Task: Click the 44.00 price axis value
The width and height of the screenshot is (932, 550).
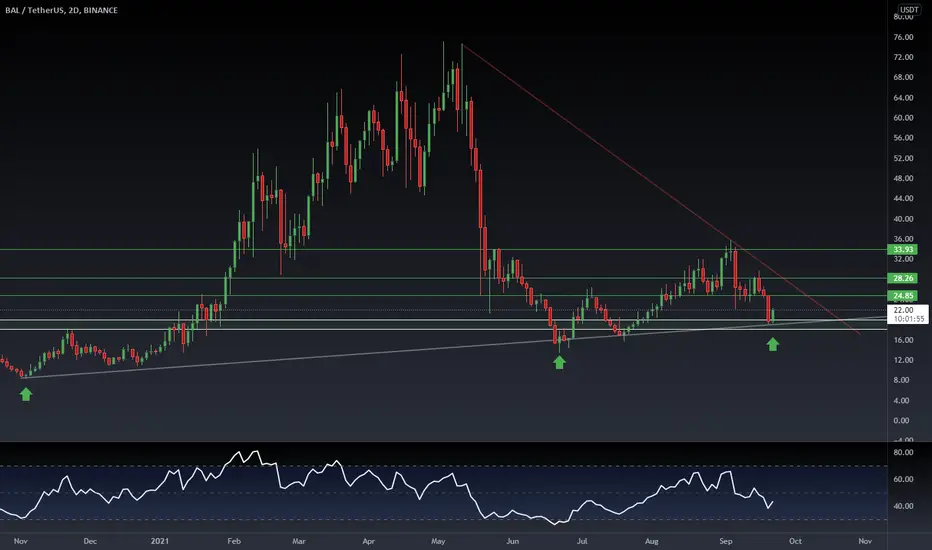Action: click(903, 199)
